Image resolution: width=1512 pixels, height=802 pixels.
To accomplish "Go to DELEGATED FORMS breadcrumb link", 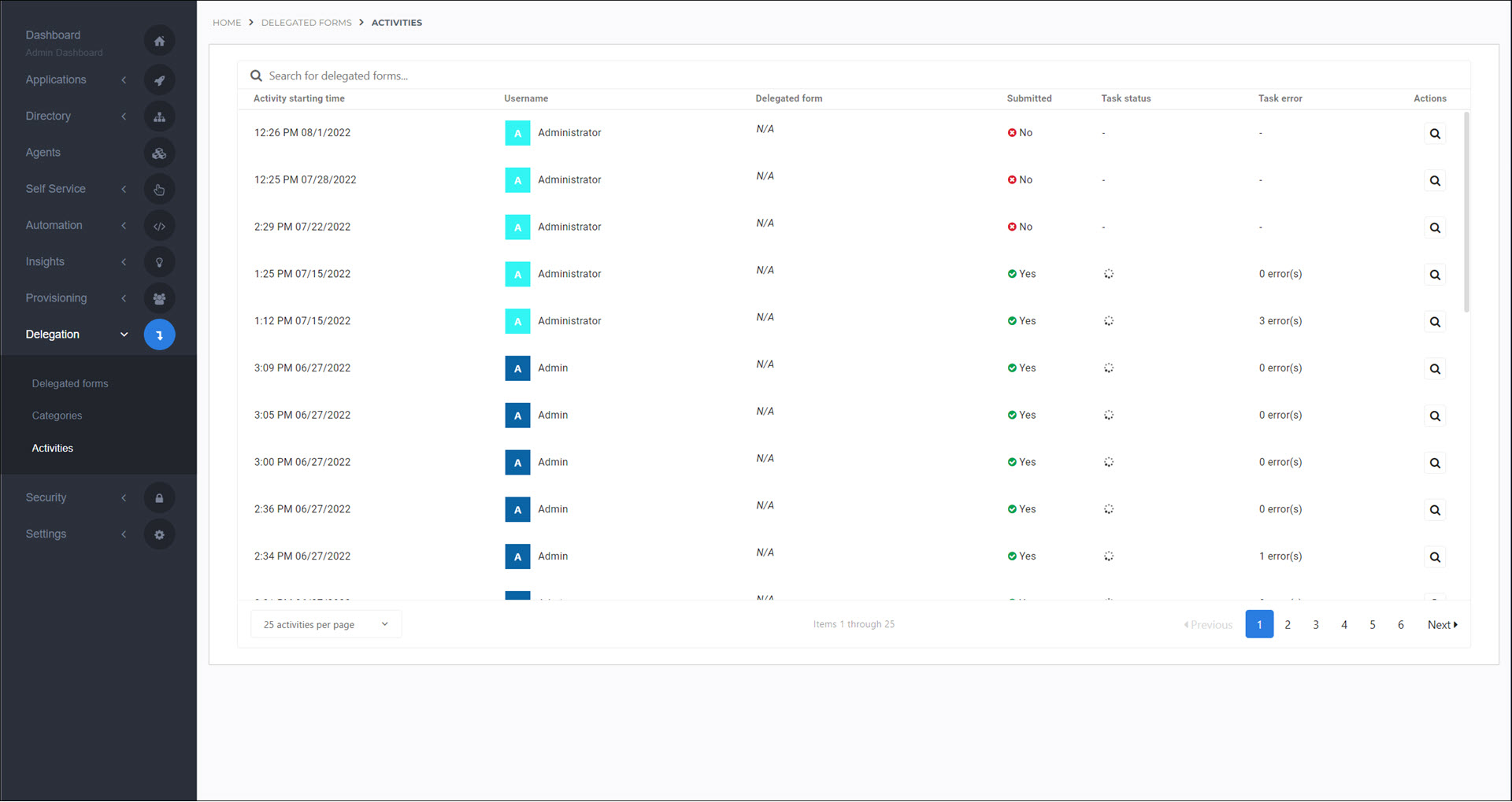I will [x=306, y=23].
